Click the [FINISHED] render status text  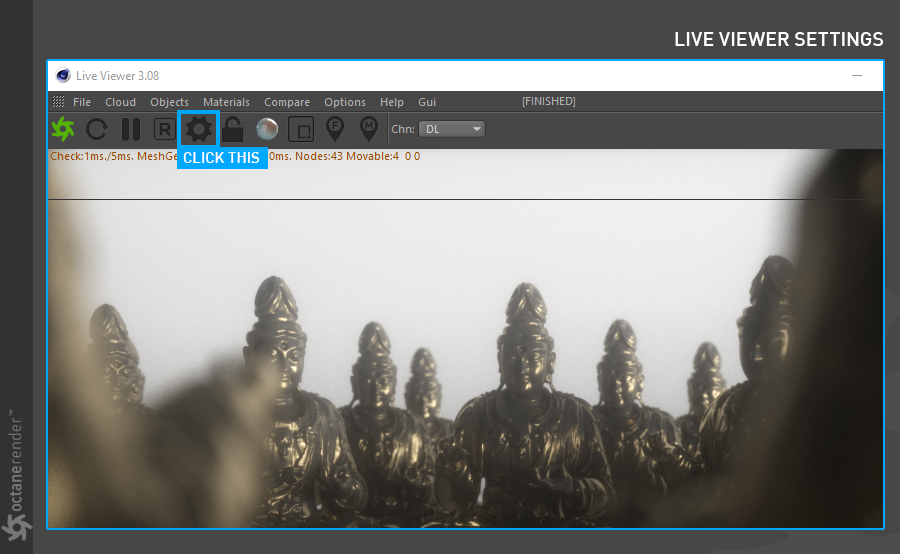point(549,101)
